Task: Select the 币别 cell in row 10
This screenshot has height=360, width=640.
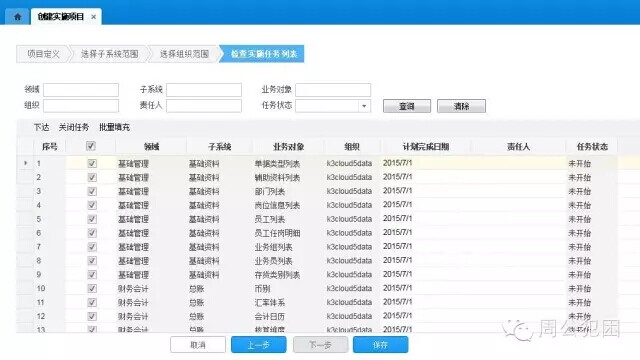Action: point(262,289)
